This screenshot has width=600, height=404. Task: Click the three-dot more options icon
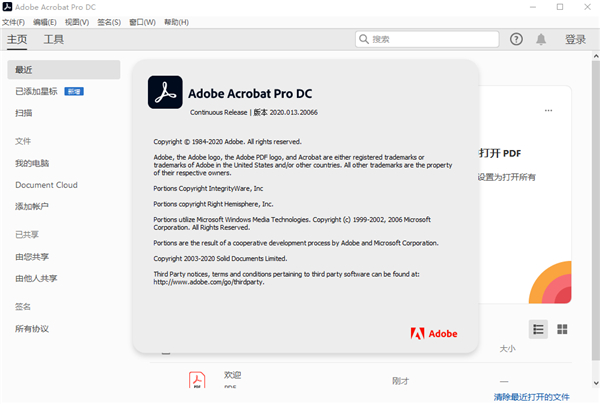tap(548, 111)
